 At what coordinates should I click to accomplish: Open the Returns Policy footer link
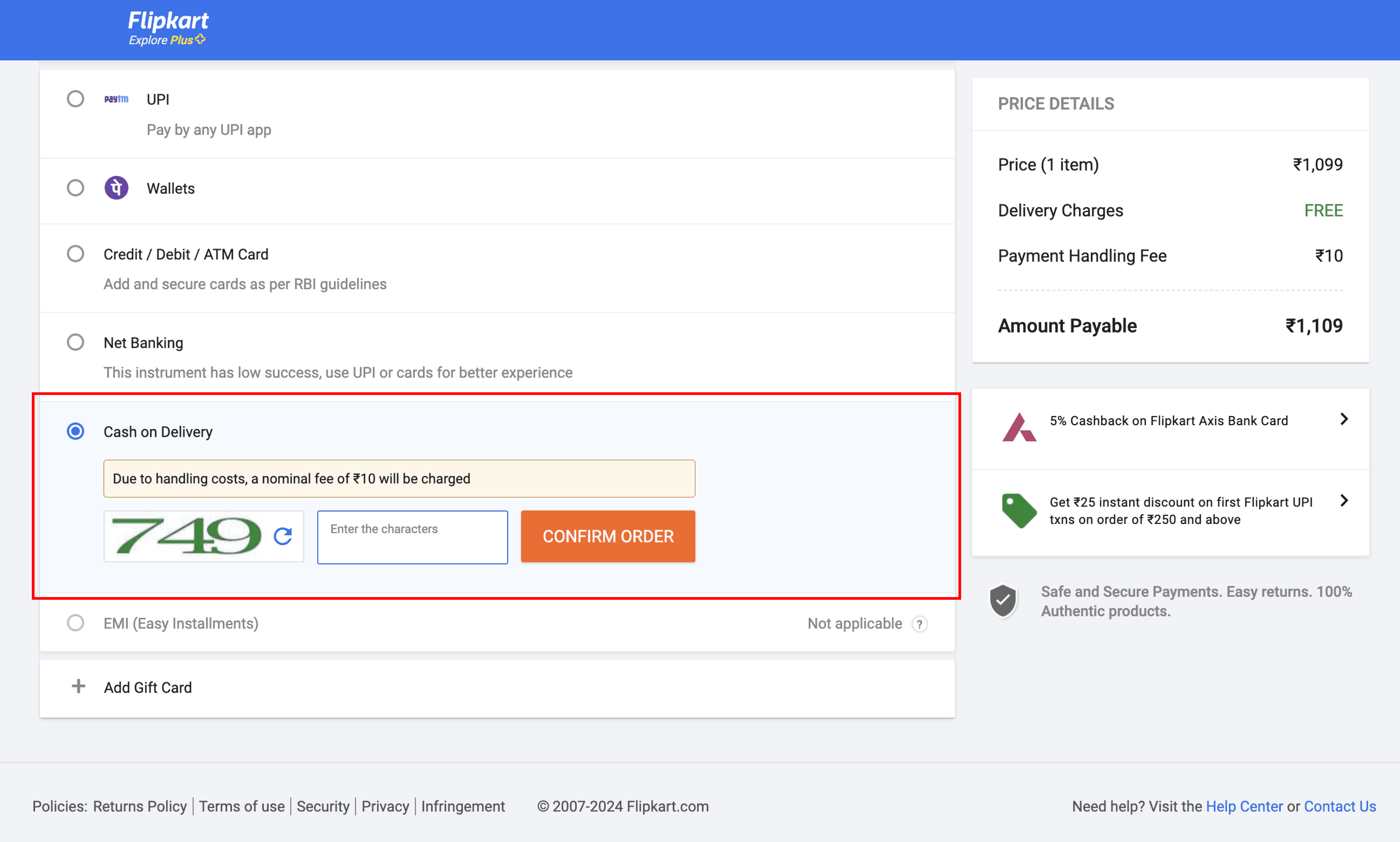[x=140, y=806]
